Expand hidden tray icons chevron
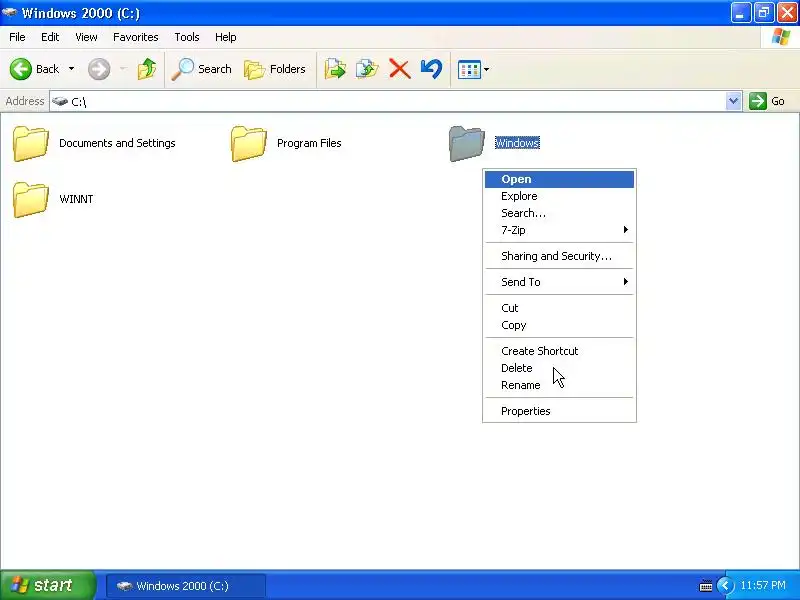The image size is (800, 600). coord(725,586)
